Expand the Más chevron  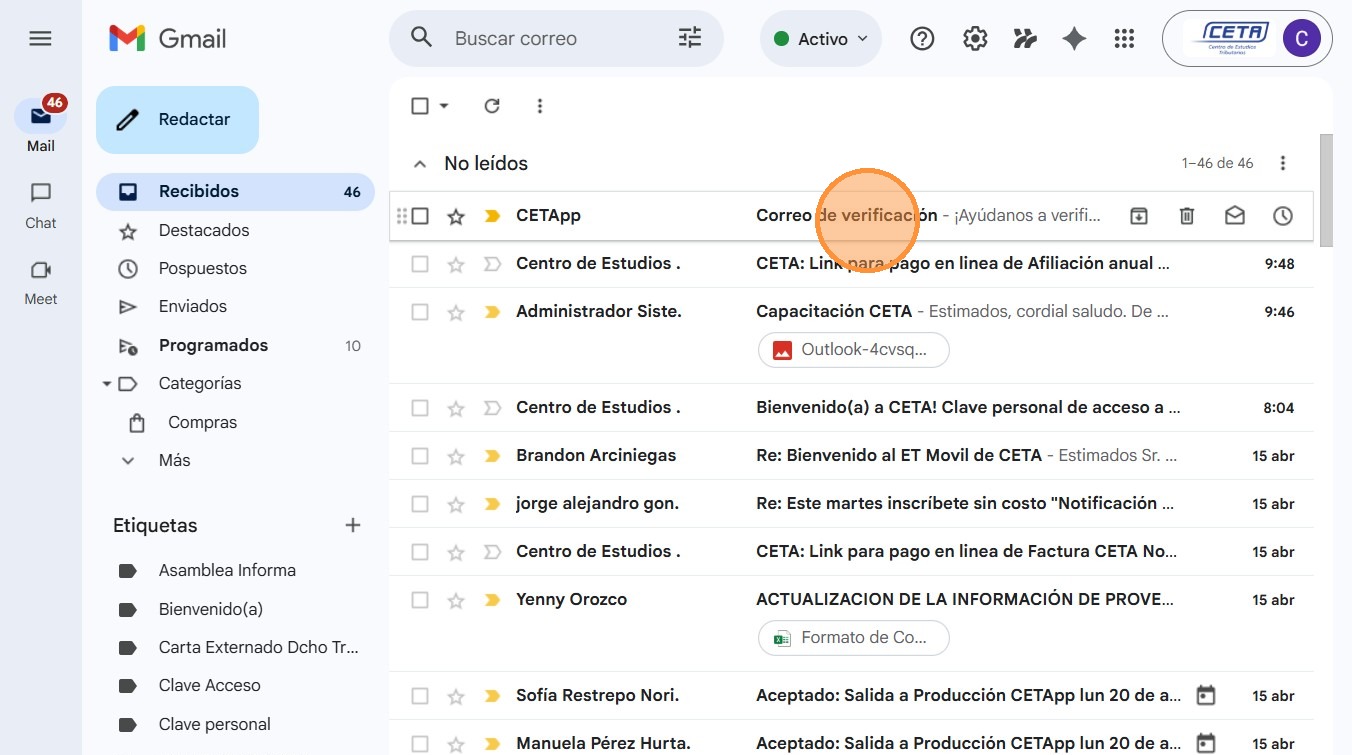(x=128, y=461)
